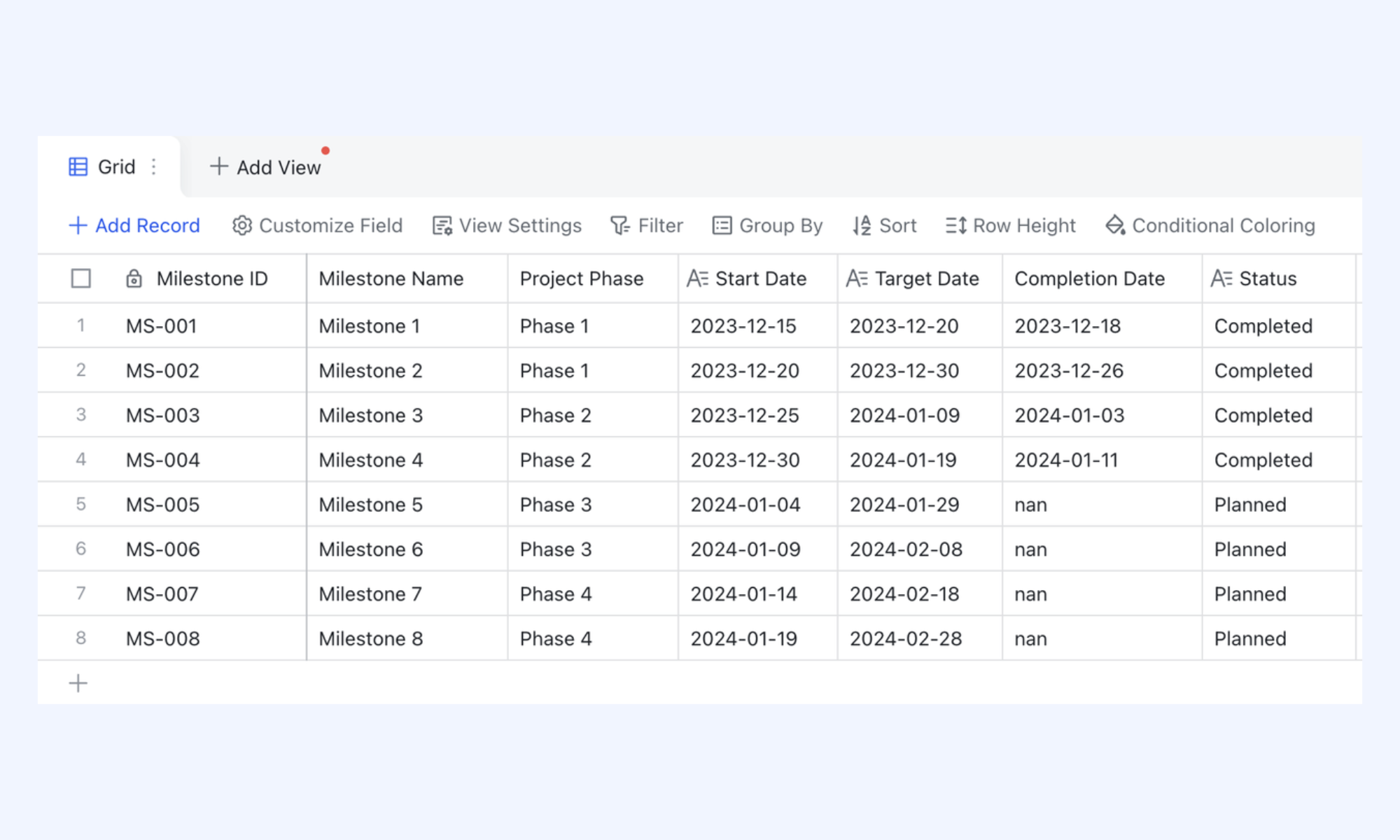Screen dimensions: 1400x840
Task: Add a new row with the bottom plus icon
Action: coord(78,683)
